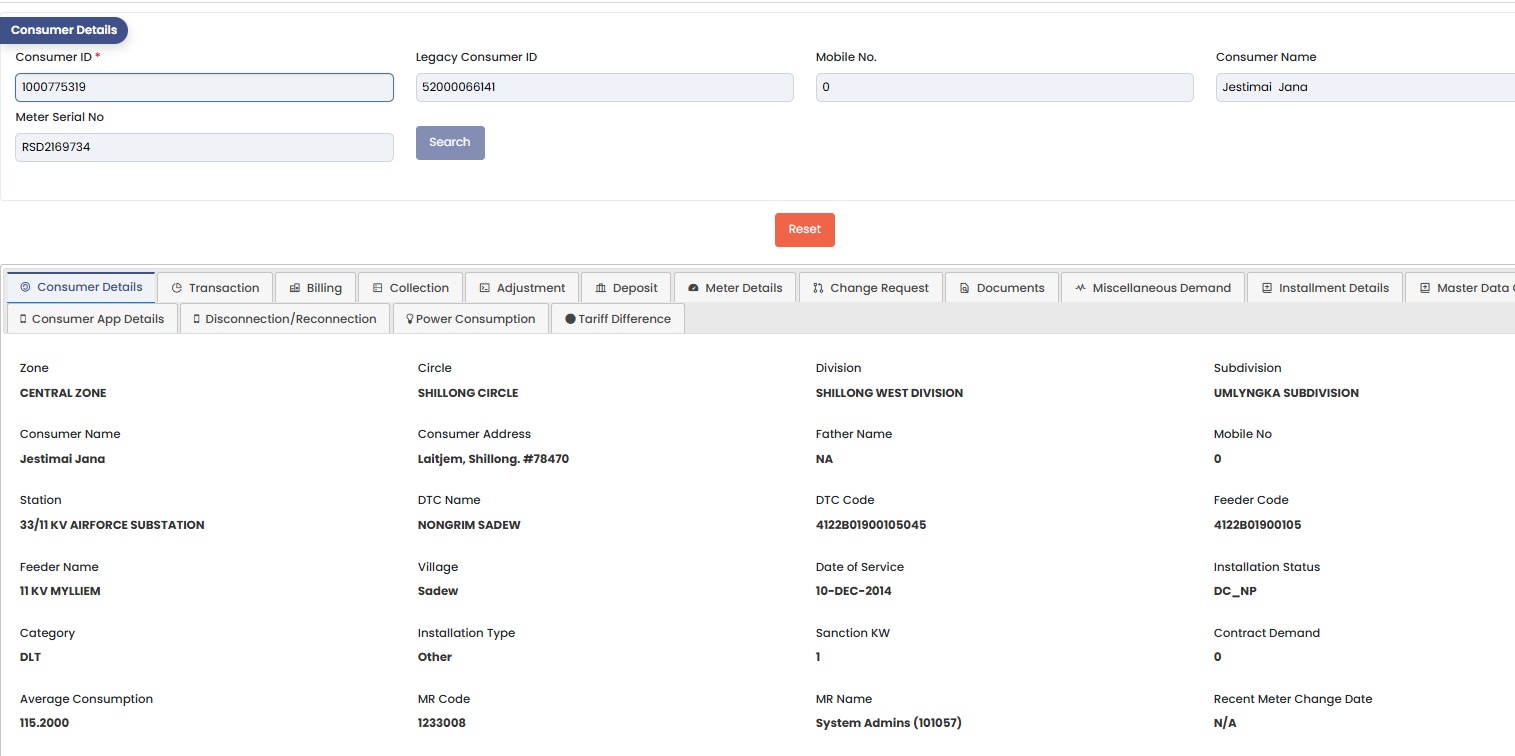The width and height of the screenshot is (1515, 756).
Task: Open the Collection tab
Action: [x=410, y=288]
